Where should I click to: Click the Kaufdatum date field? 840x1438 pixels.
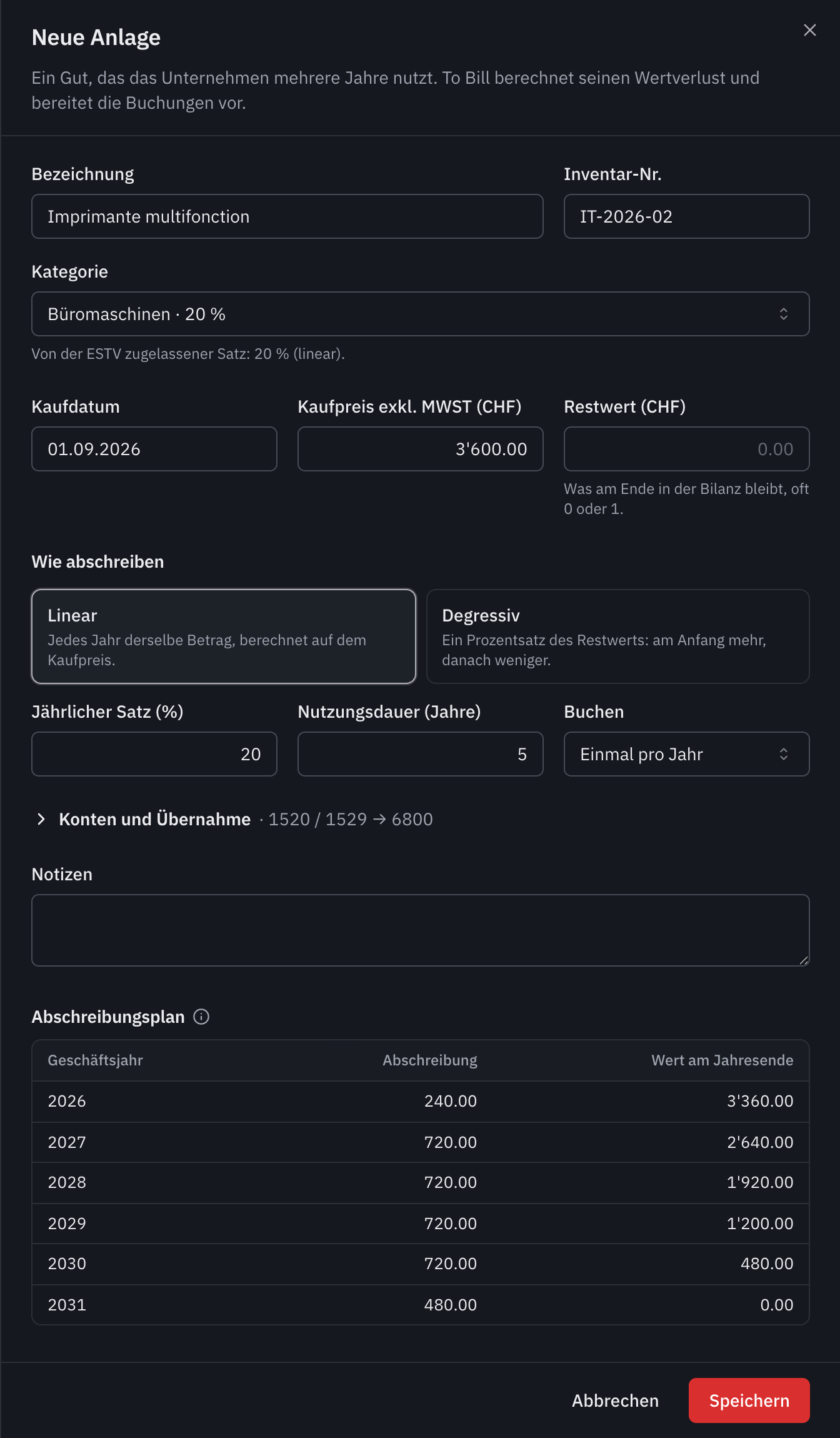[x=154, y=449]
